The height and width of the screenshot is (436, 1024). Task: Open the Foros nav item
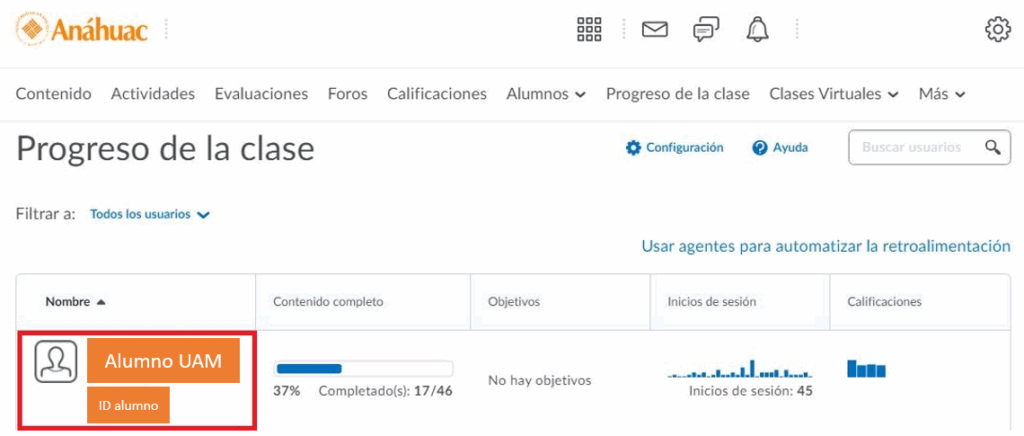(x=347, y=94)
